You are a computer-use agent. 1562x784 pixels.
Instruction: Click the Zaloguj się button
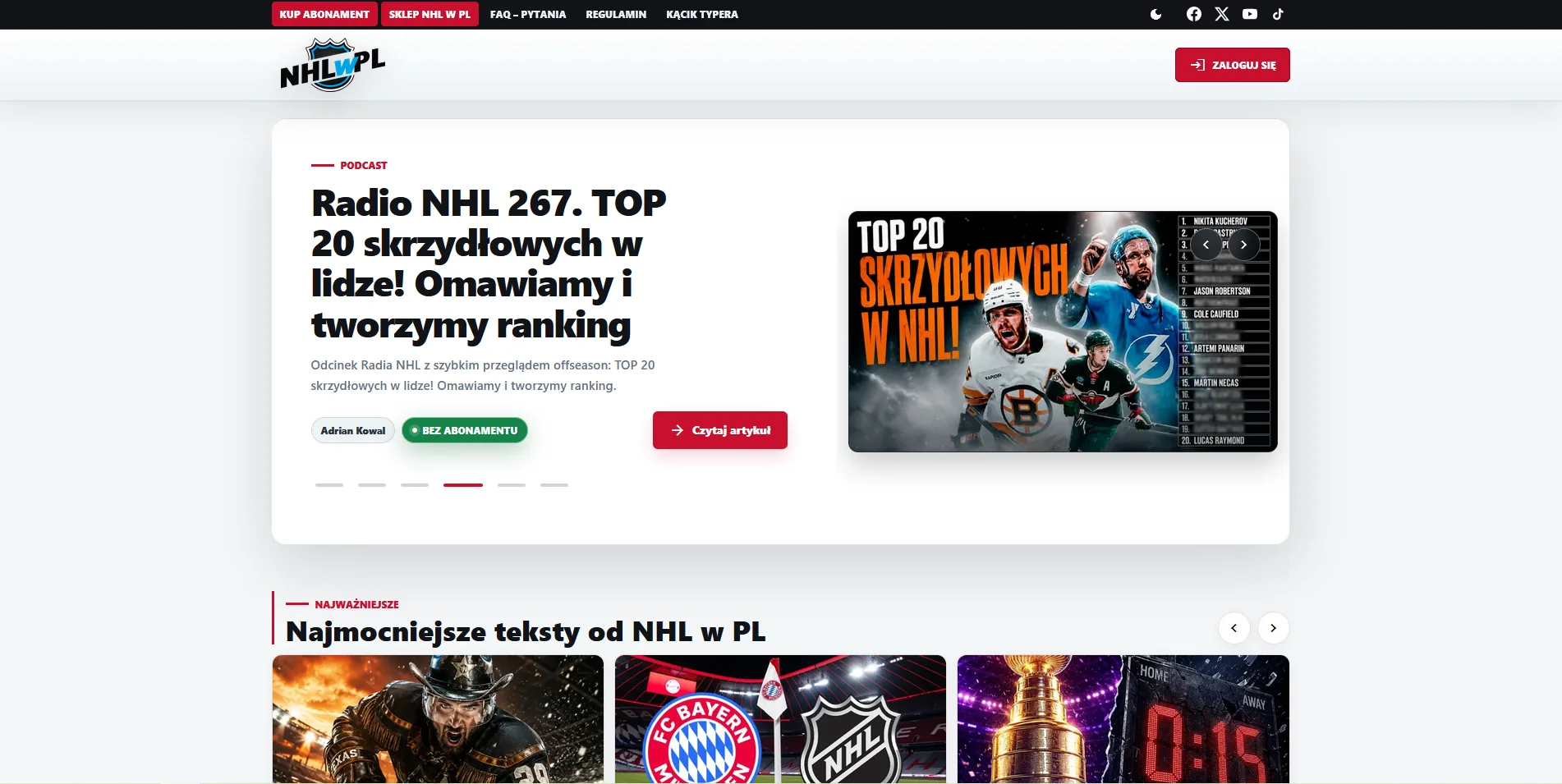click(1232, 65)
